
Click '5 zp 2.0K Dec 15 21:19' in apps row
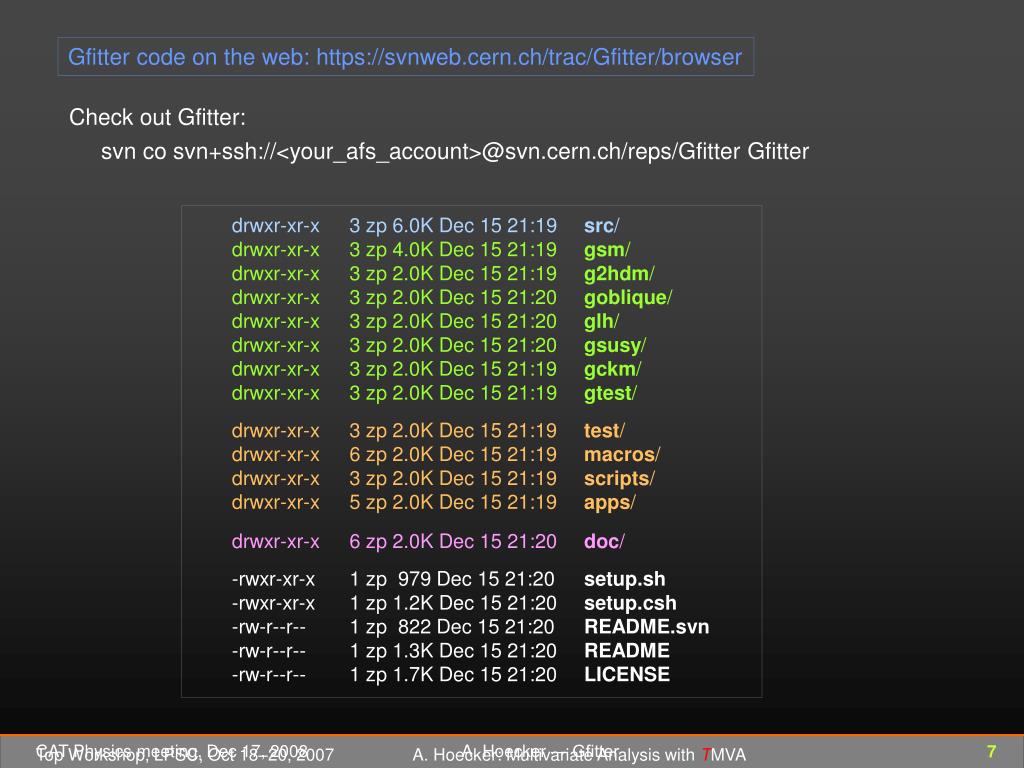pyautogui.click(x=453, y=502)
